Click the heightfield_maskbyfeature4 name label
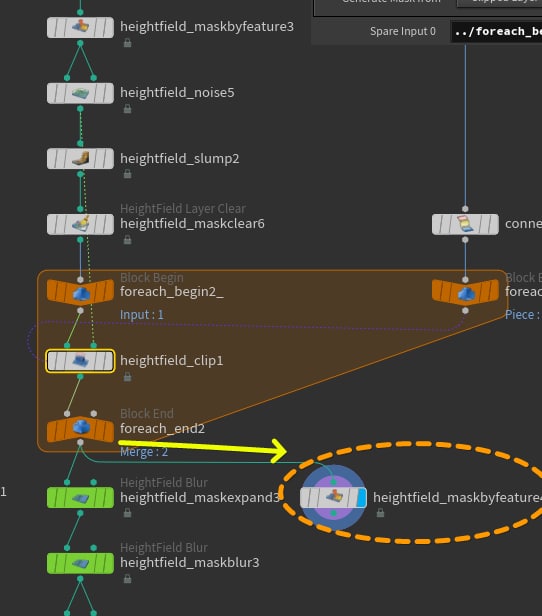 458,498
